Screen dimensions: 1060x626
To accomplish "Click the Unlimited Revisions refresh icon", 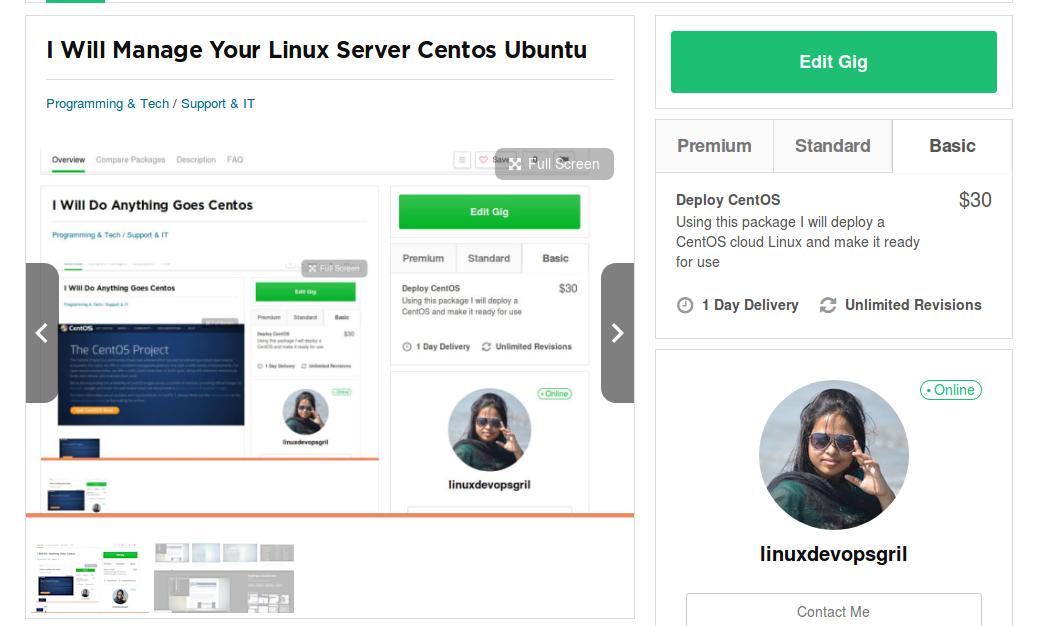I will click(x=827, y=305).
